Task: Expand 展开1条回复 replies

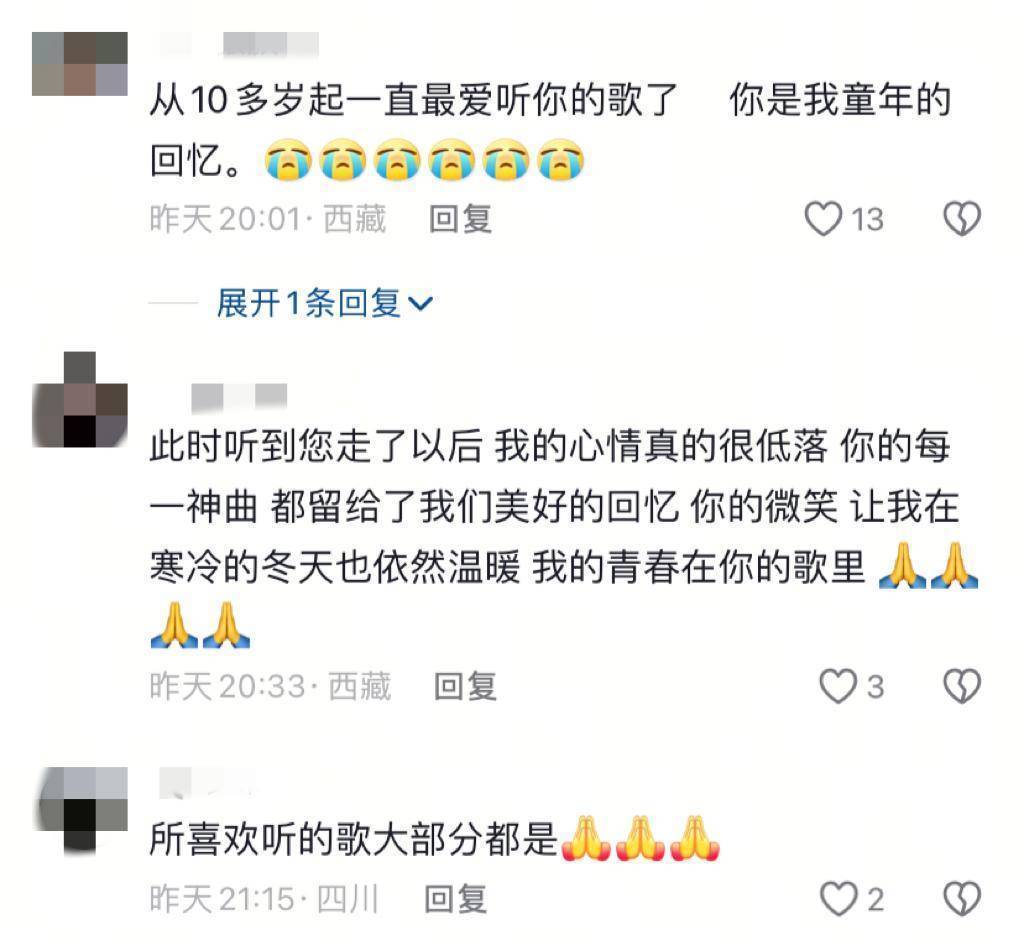Action: click(325, 303)
